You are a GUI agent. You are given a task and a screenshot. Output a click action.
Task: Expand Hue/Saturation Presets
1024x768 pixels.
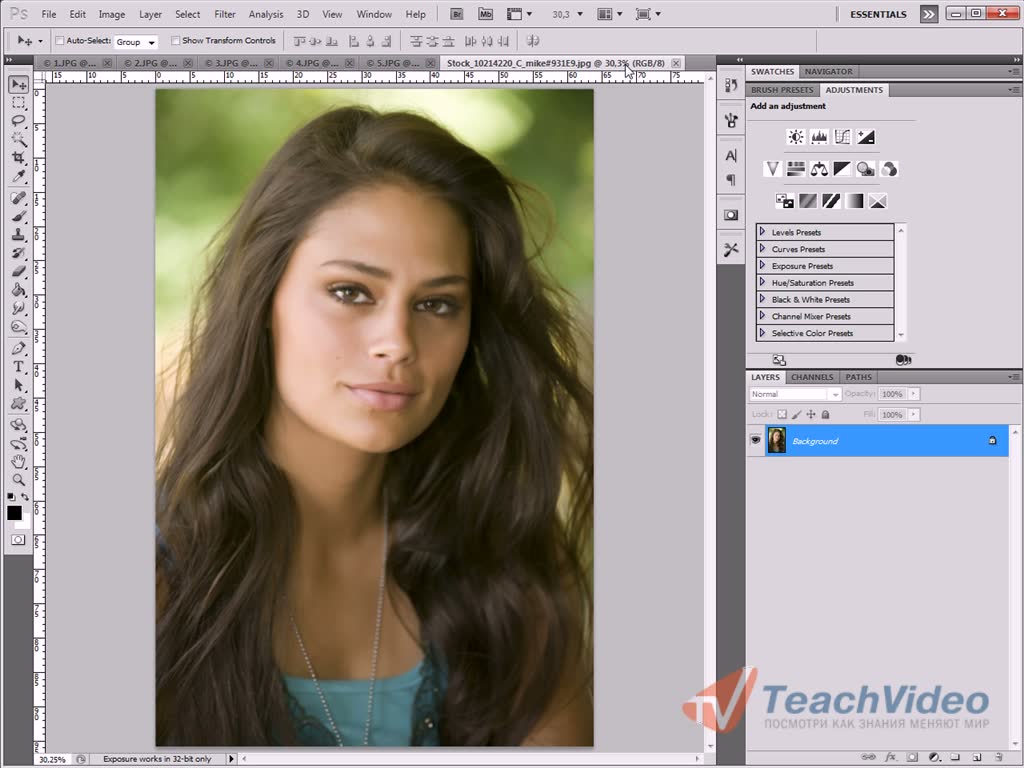[x=763, y=283]
